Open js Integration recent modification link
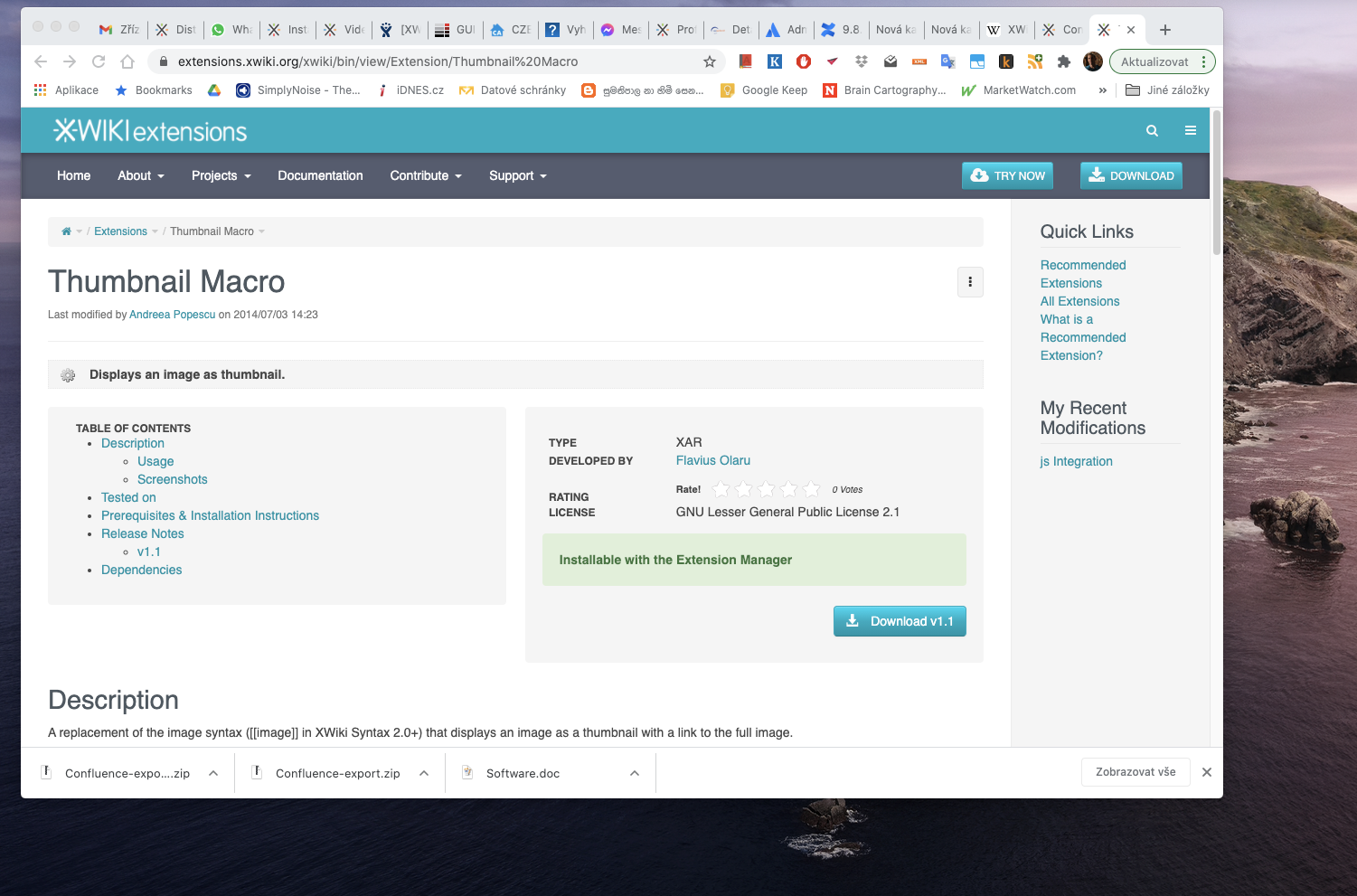1357x896 pixels. [x=1077, y=461]
